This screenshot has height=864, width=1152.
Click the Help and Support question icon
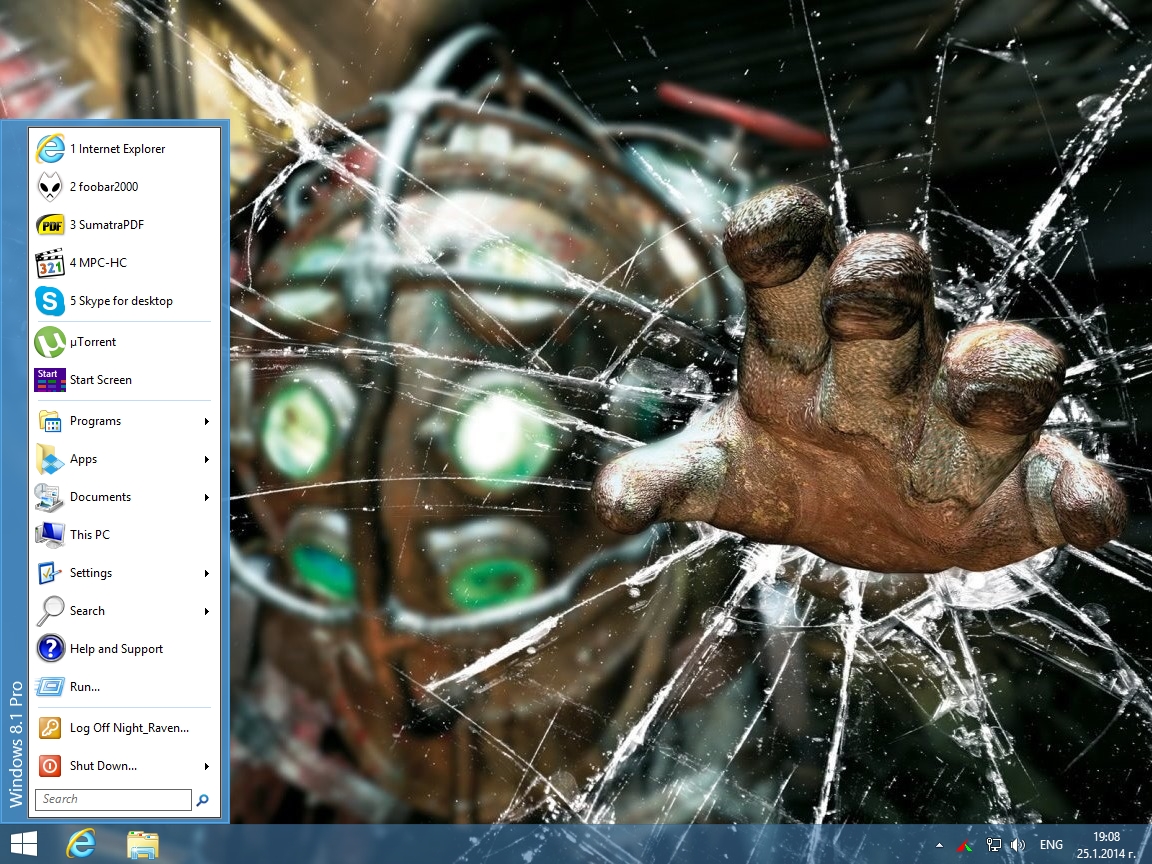click(50, 649)
